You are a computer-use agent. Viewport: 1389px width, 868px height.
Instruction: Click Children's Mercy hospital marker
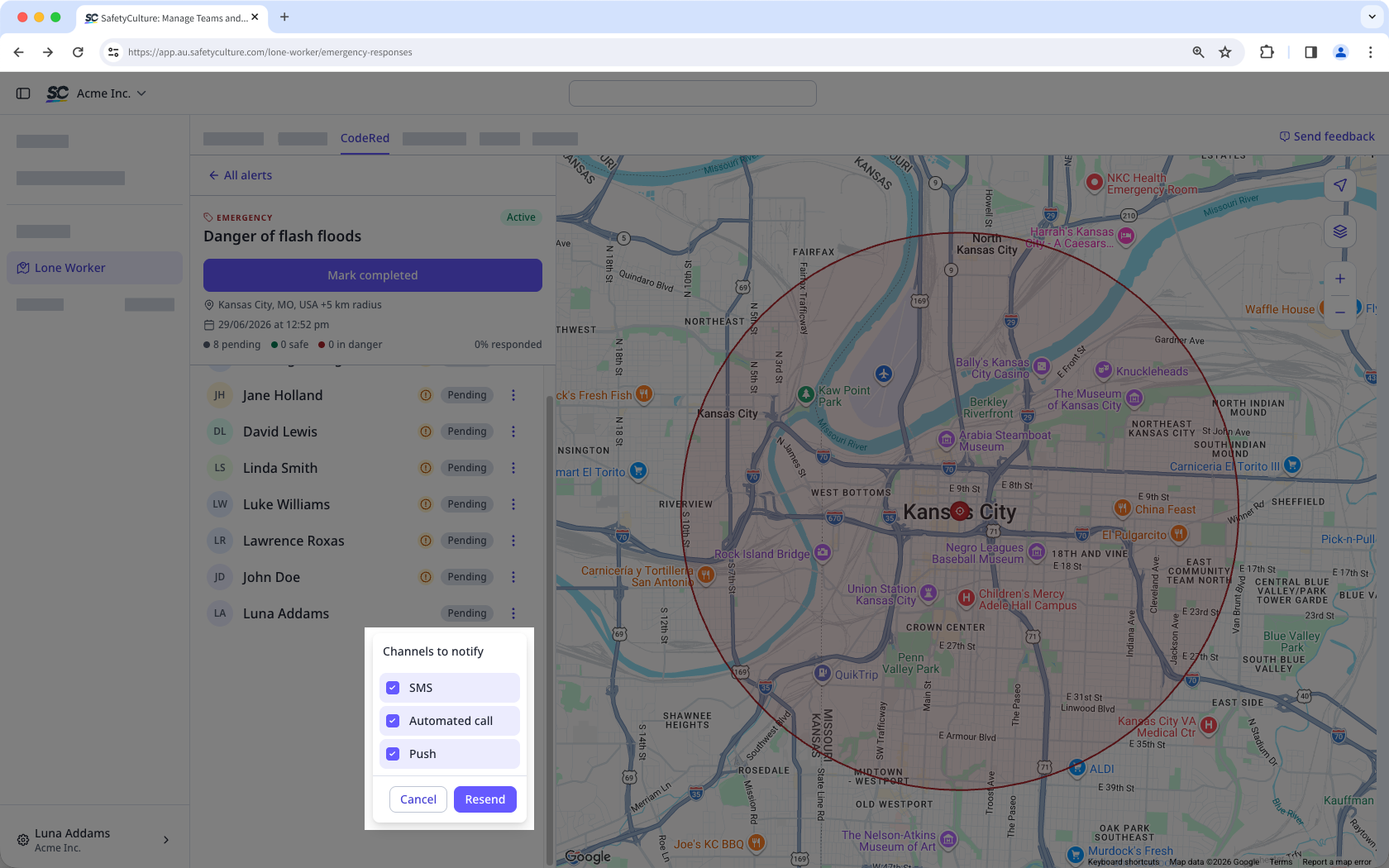point(966,598)
